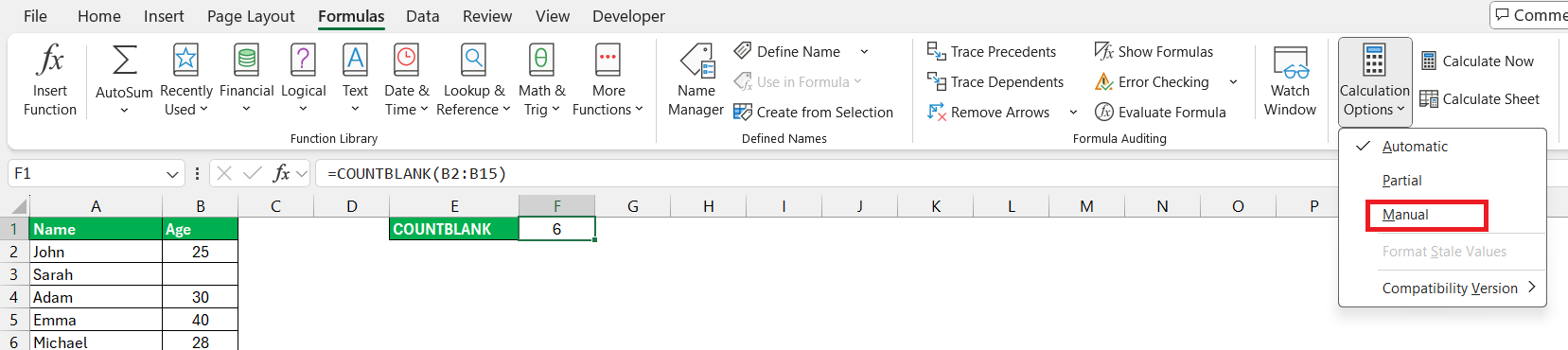Select the Age header cell
This screenshot has width=1568, height=350.
200,229
